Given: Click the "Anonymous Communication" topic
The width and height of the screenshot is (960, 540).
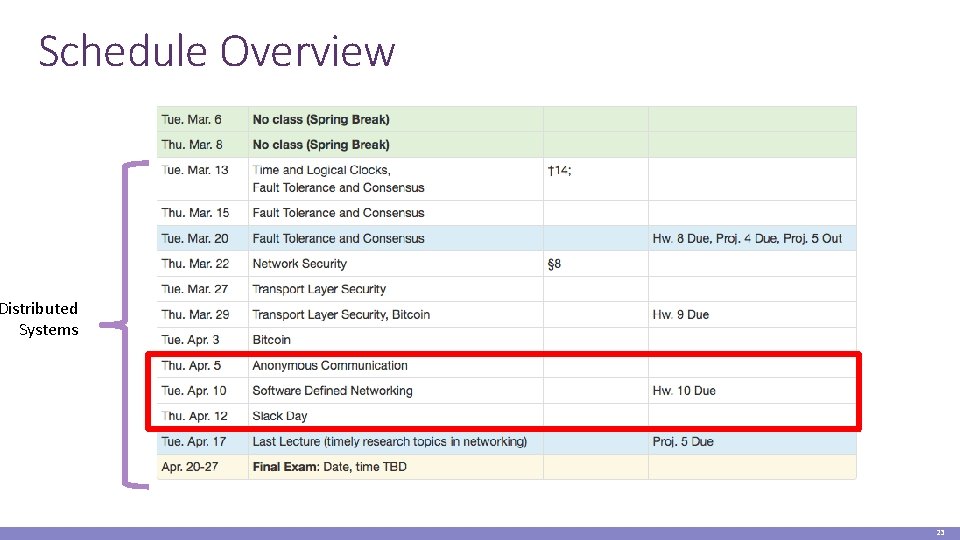Looking at the screenshot, I should [x=330, y=366].
